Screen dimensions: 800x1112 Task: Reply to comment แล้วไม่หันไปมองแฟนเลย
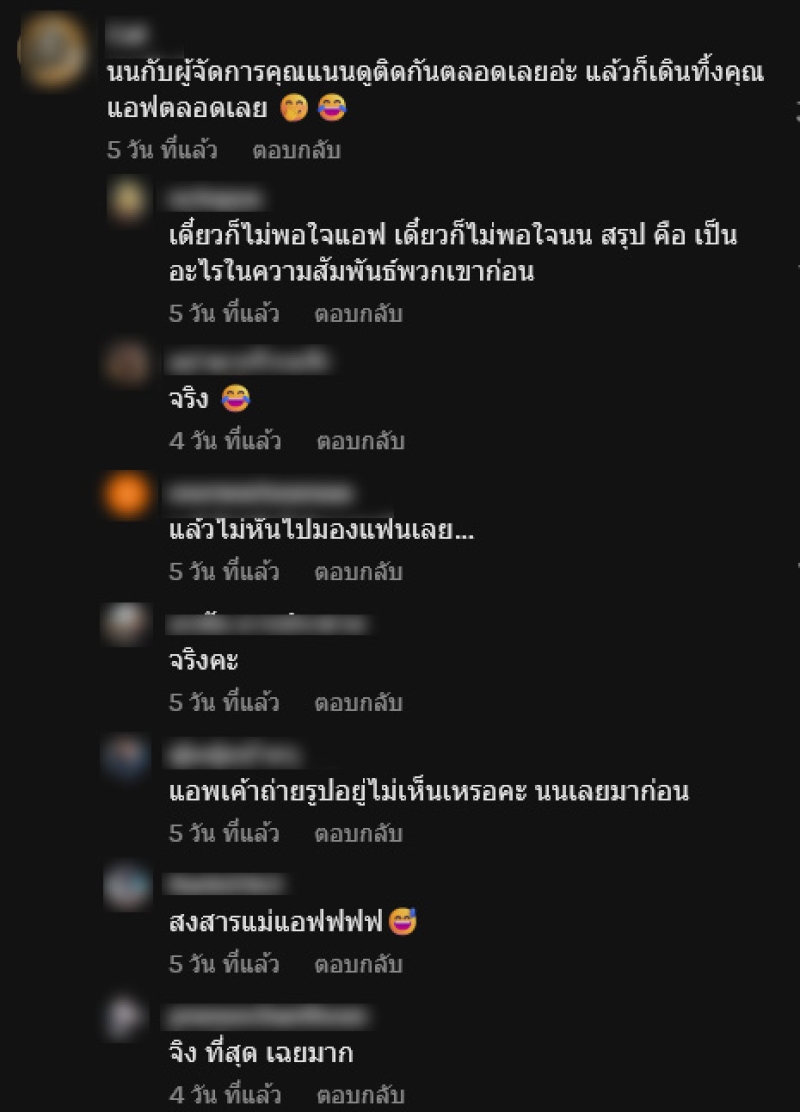(x=358, y=572)
